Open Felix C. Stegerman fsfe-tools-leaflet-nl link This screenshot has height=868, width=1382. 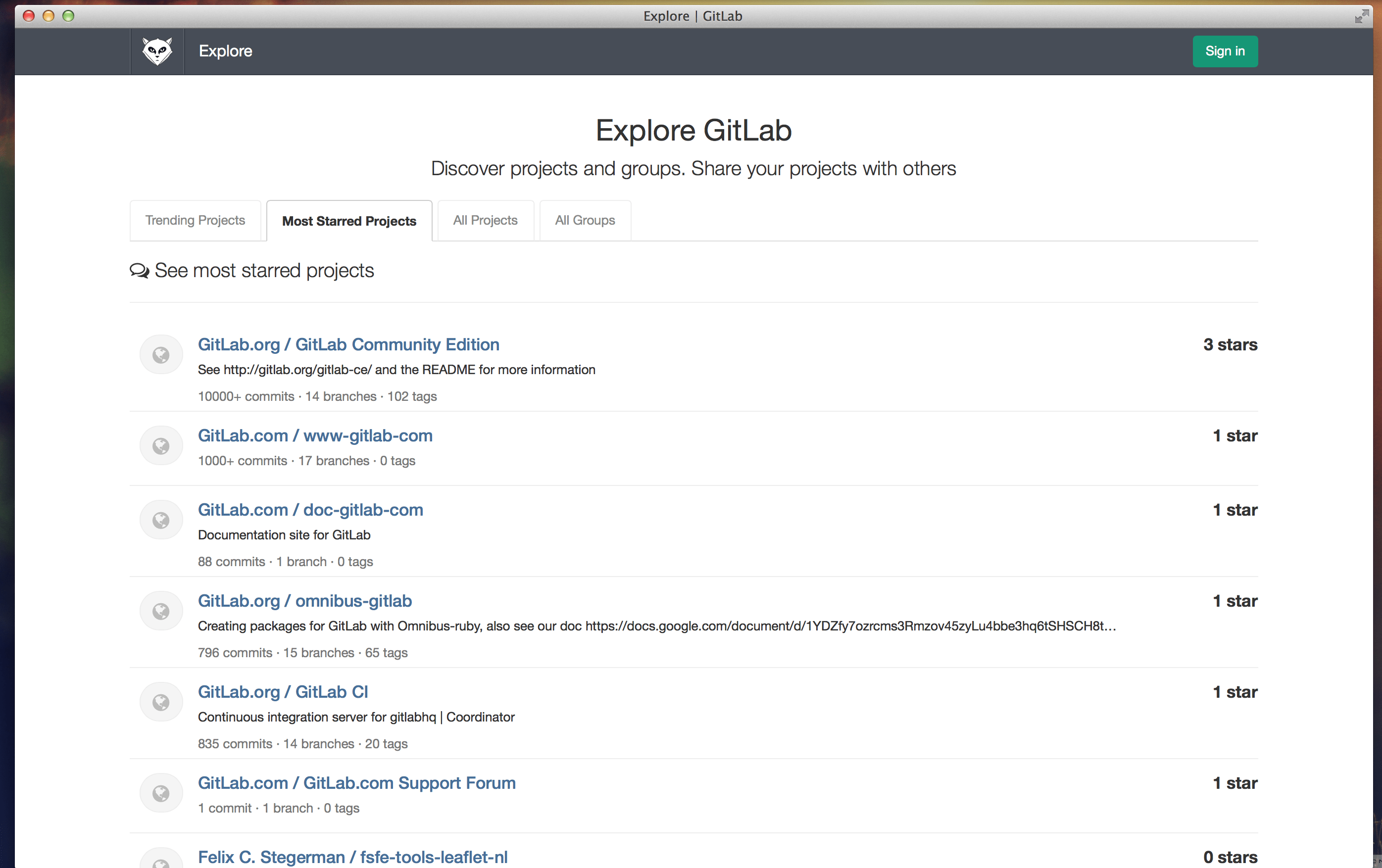352,857
